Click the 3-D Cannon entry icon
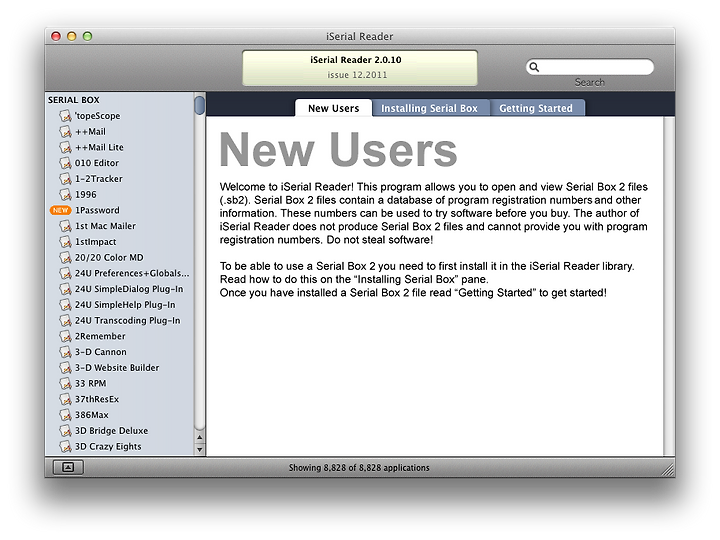The image size is (720, 540). (65, 352)
